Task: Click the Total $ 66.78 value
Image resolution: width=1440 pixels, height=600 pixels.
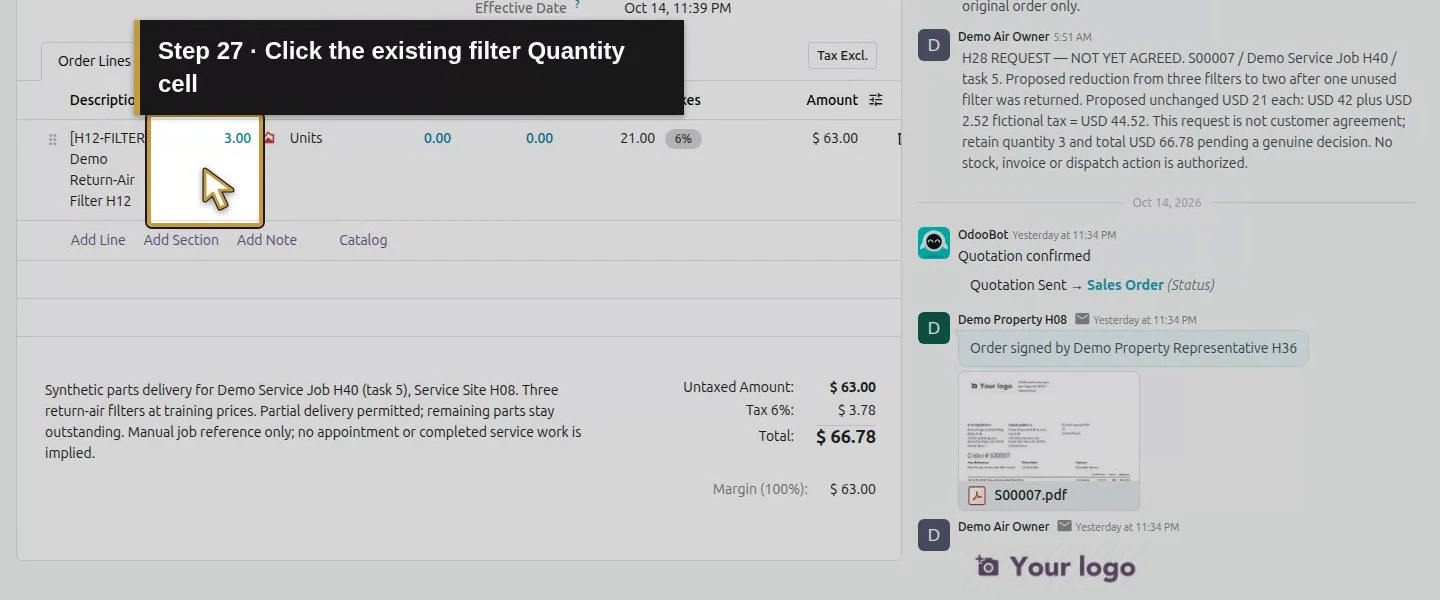Action: pyautogui.click(x=846, y=436)
